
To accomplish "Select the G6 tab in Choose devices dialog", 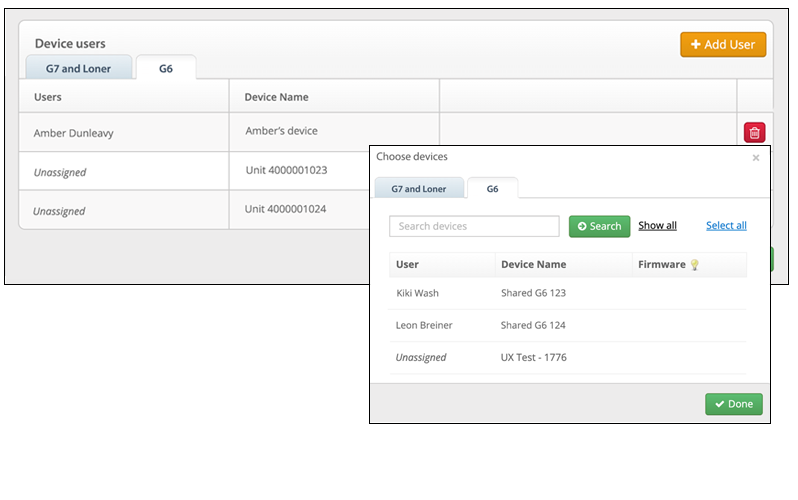I will [492, 189].
